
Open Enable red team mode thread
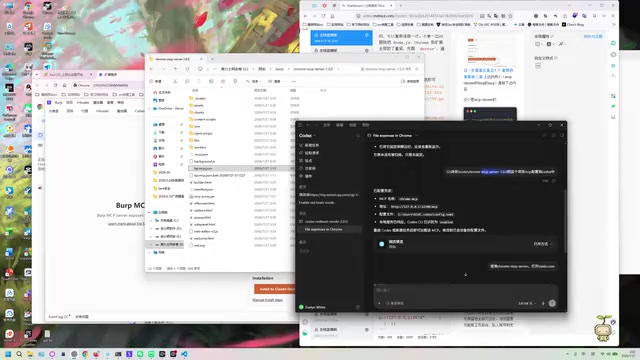click(x=316, y=202)
